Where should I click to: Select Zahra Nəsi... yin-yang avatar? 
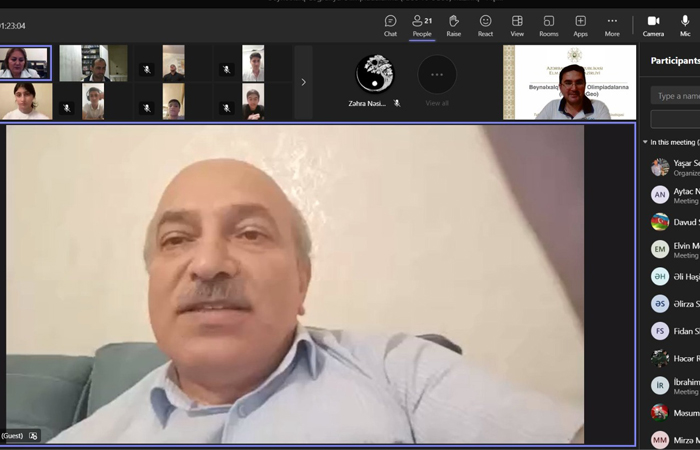tap(375, 75)
